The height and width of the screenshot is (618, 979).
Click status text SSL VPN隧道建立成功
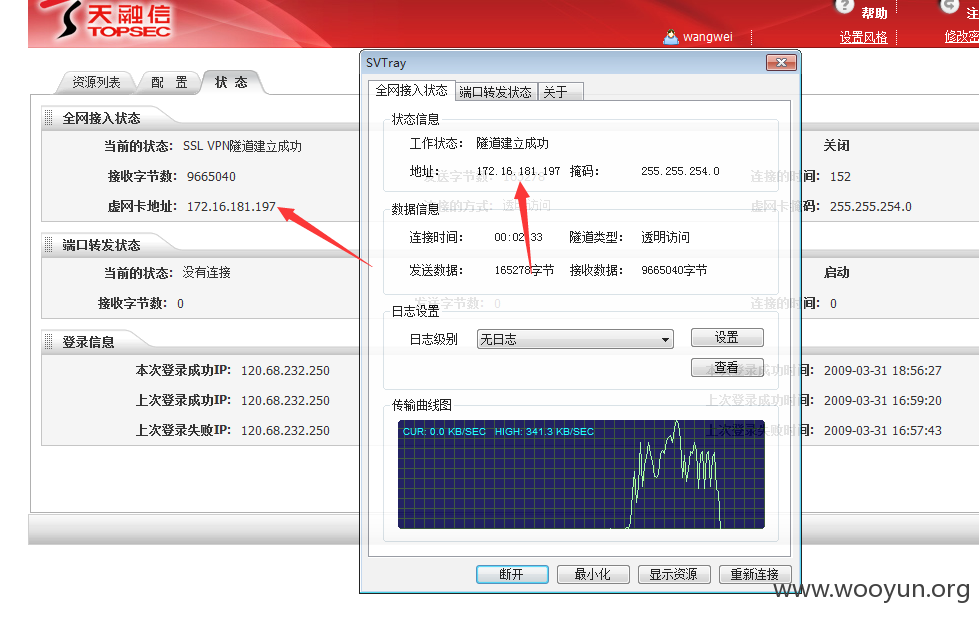(242, 146)
